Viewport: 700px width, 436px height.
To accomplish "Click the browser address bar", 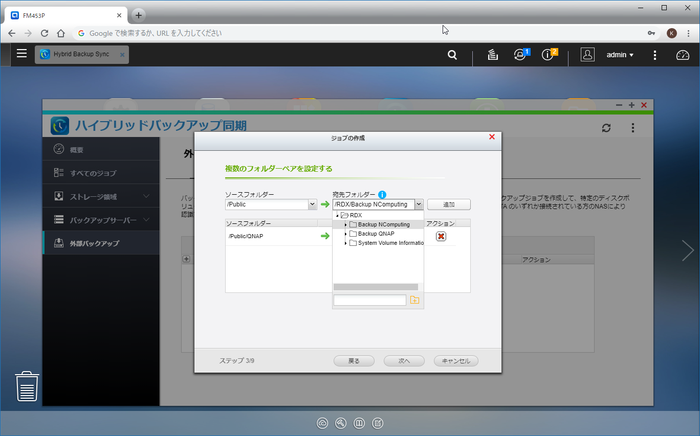I will (x=357, y=33).
